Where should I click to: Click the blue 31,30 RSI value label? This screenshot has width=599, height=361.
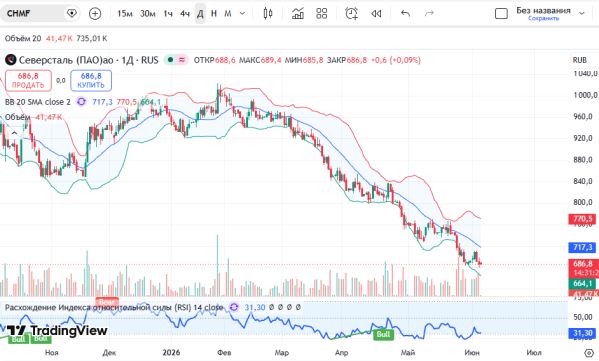point(582,333)
